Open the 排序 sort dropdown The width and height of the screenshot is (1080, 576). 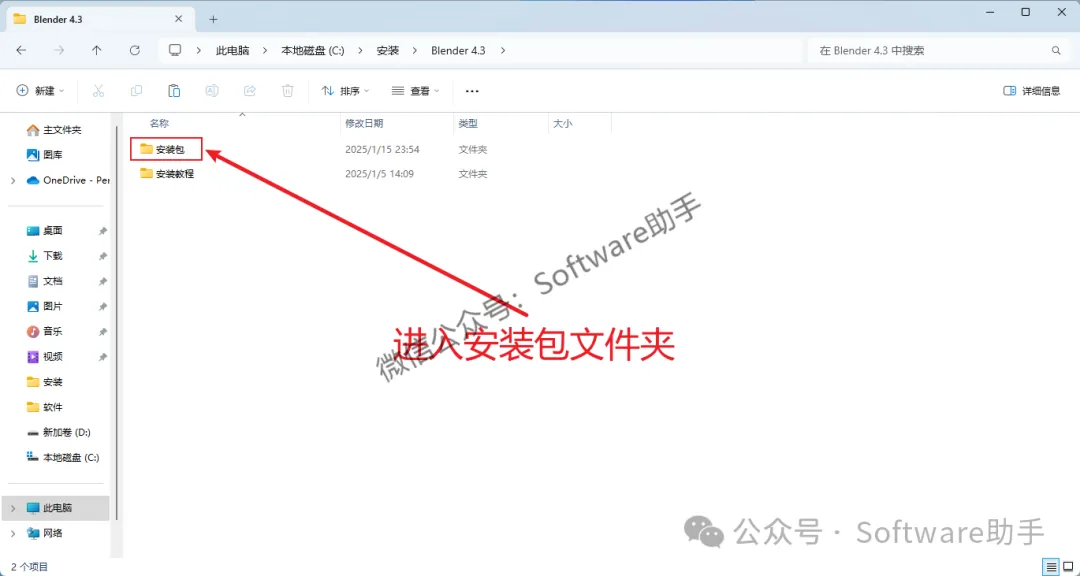click(346, 91)
